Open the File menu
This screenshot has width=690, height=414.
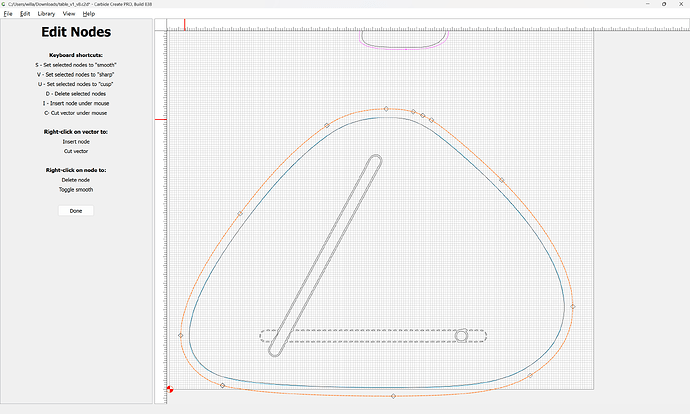click(x=8, y=14)
